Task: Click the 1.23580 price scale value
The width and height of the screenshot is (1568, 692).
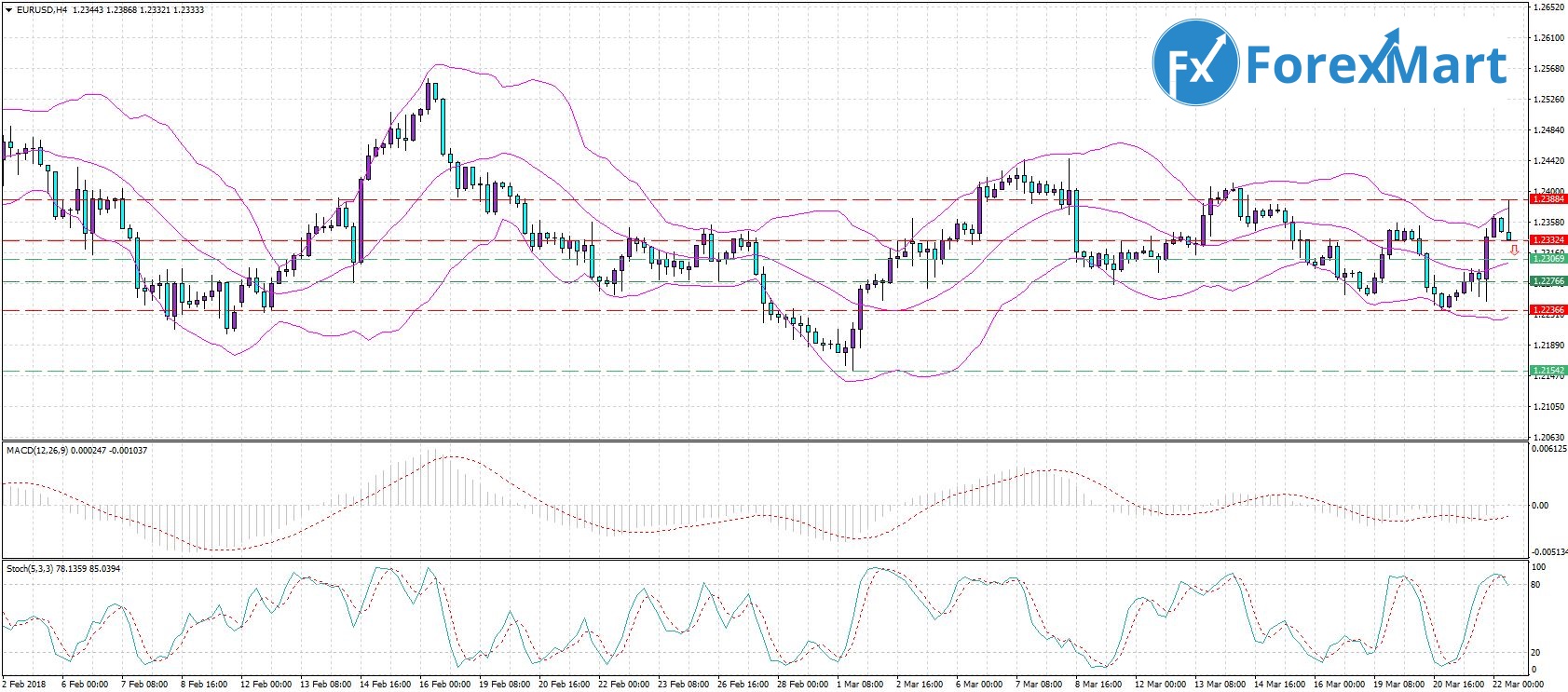Action: (1548, 223)
